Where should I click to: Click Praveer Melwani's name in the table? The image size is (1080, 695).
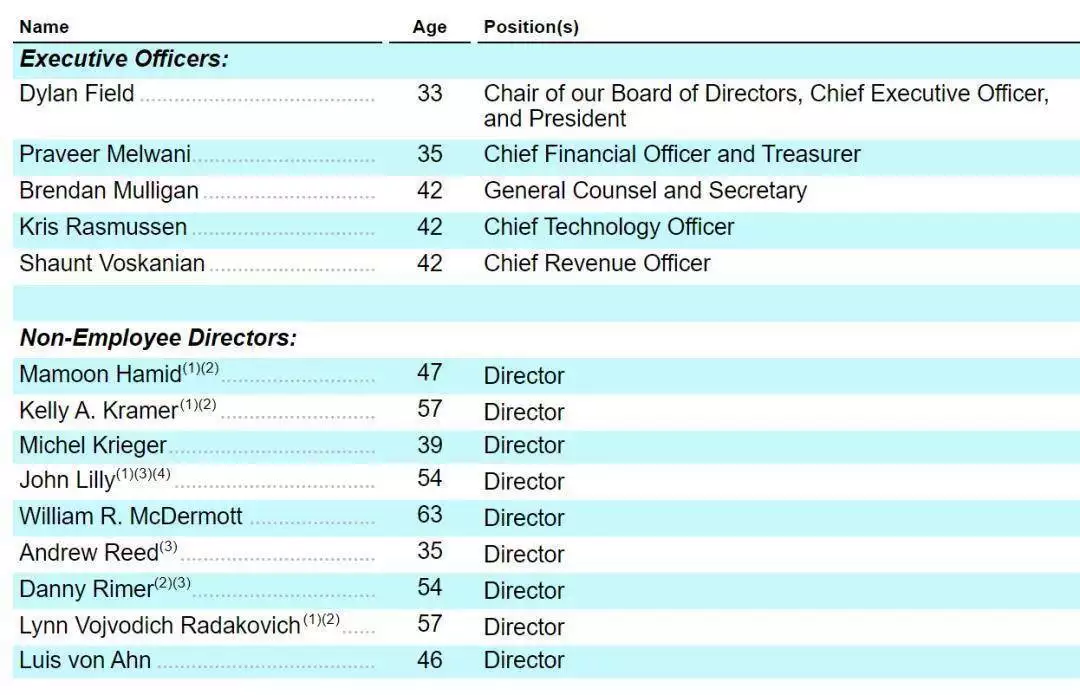click(105, 155)
